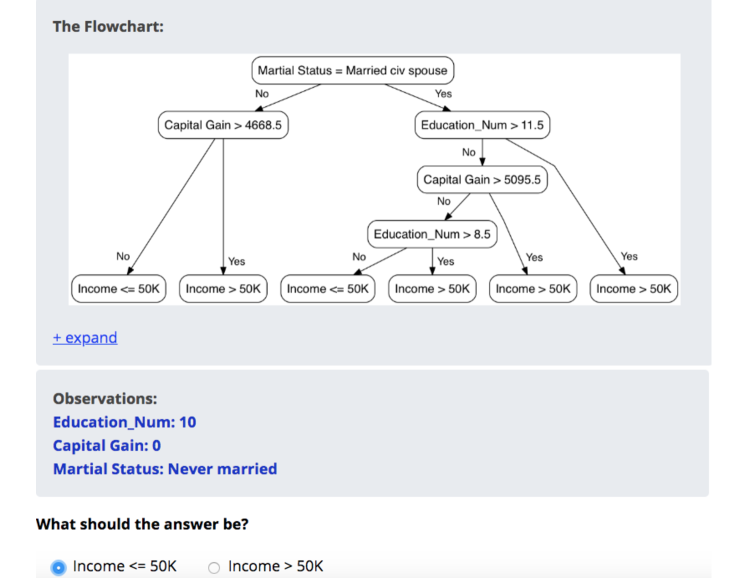The height and width of the screenshot is (578, 747).
Task: Click the rightmost Income > 50K leaf node
Action: pos(634,289)
